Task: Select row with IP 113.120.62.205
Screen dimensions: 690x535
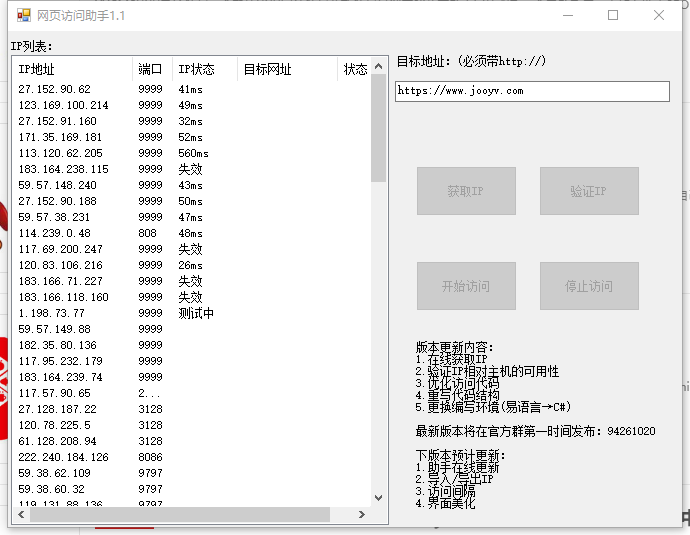Action: (x=192, y=153)
